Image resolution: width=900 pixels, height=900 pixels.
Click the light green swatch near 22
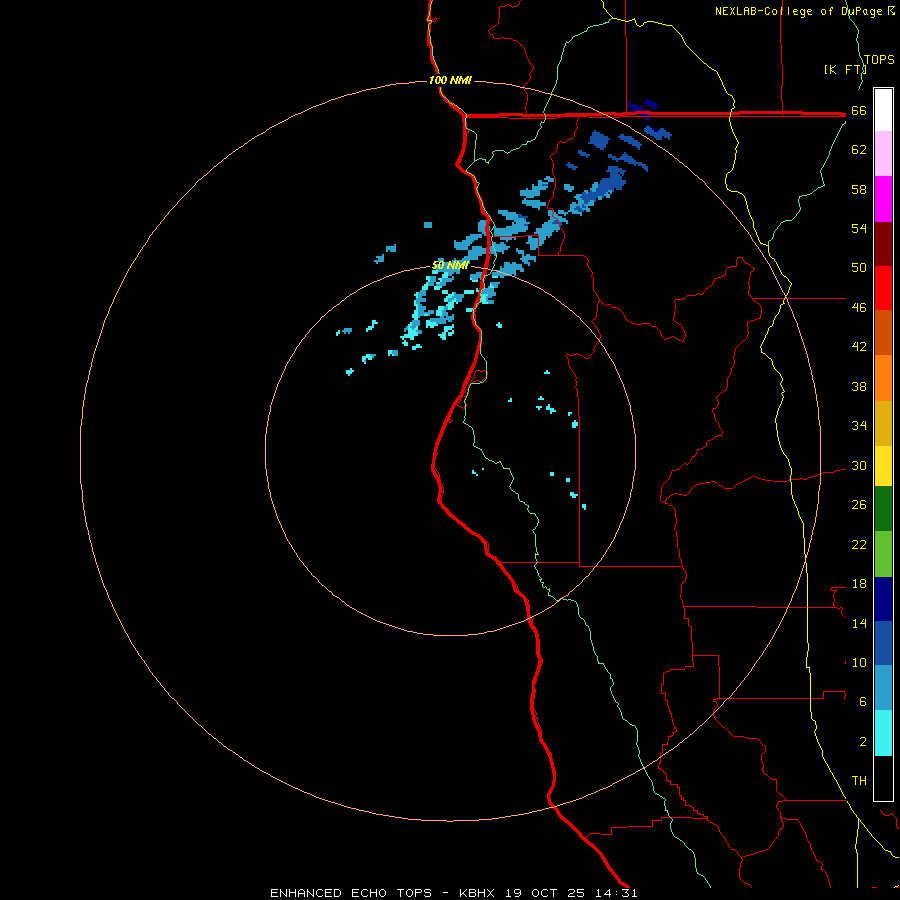coord(883,554)
